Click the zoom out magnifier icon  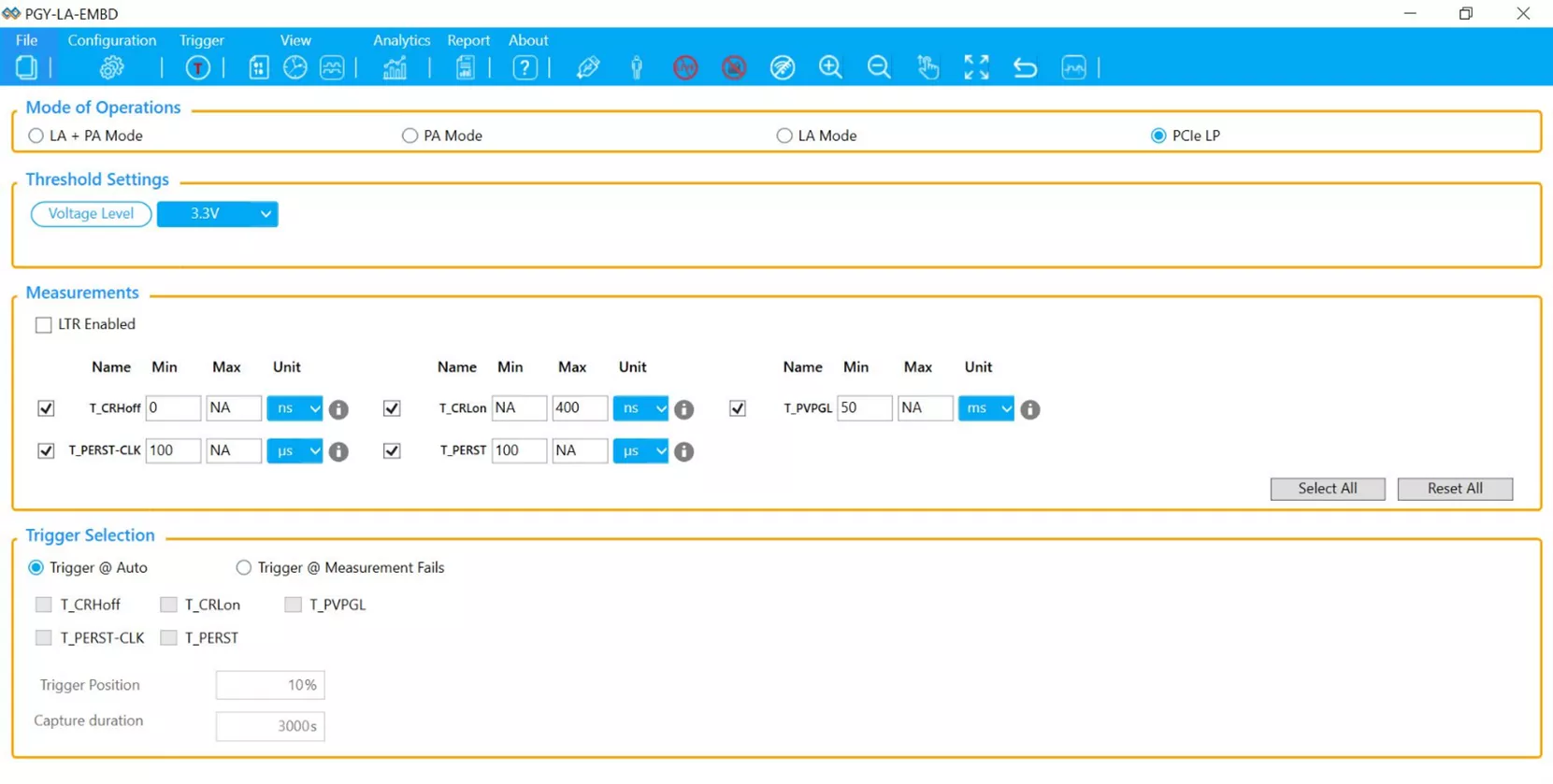click(x=879, y=68)
